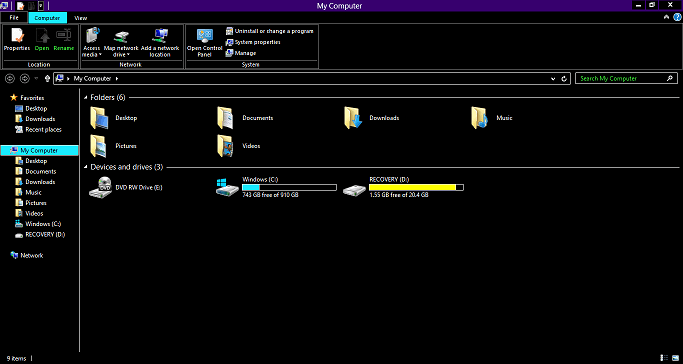Select the Documents folder icon
Image resolution: width=683 pixels, height=364 pixels.
[x=226, y=118]
